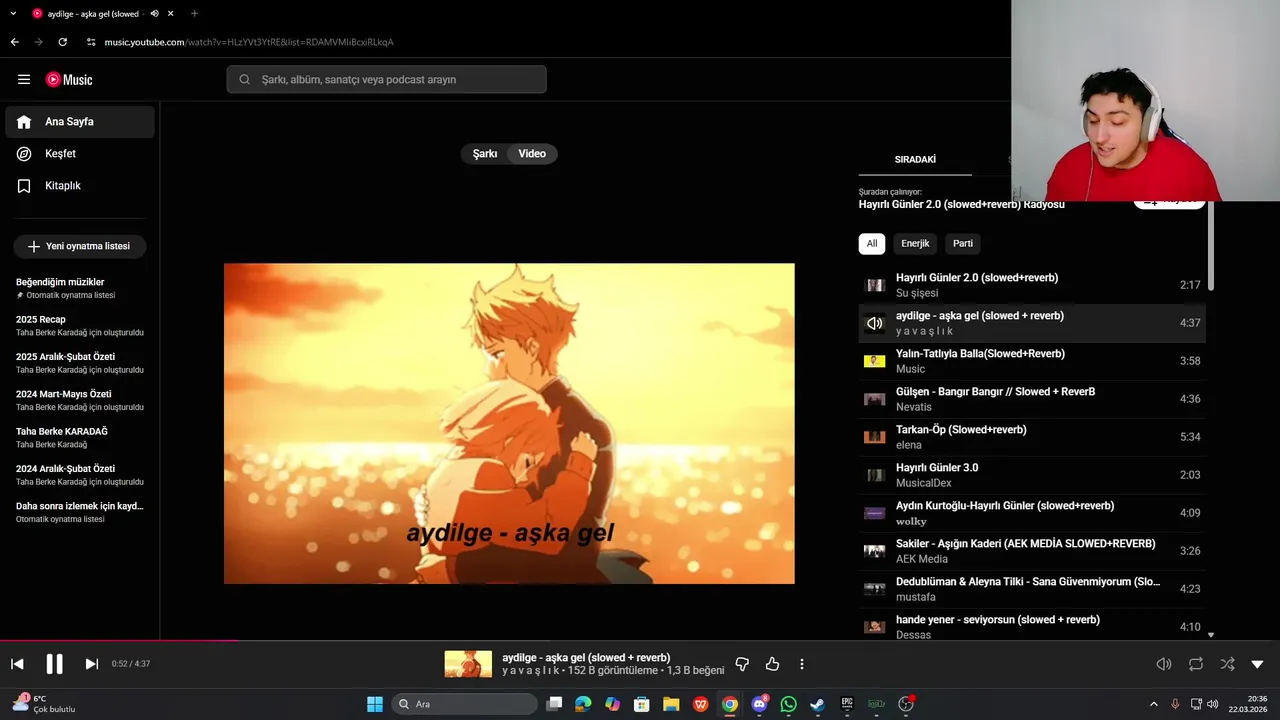The width and height of the screenshot is (1280, 720).
Task: Click the queue panel scrollbar
Action: [1211, 246]
